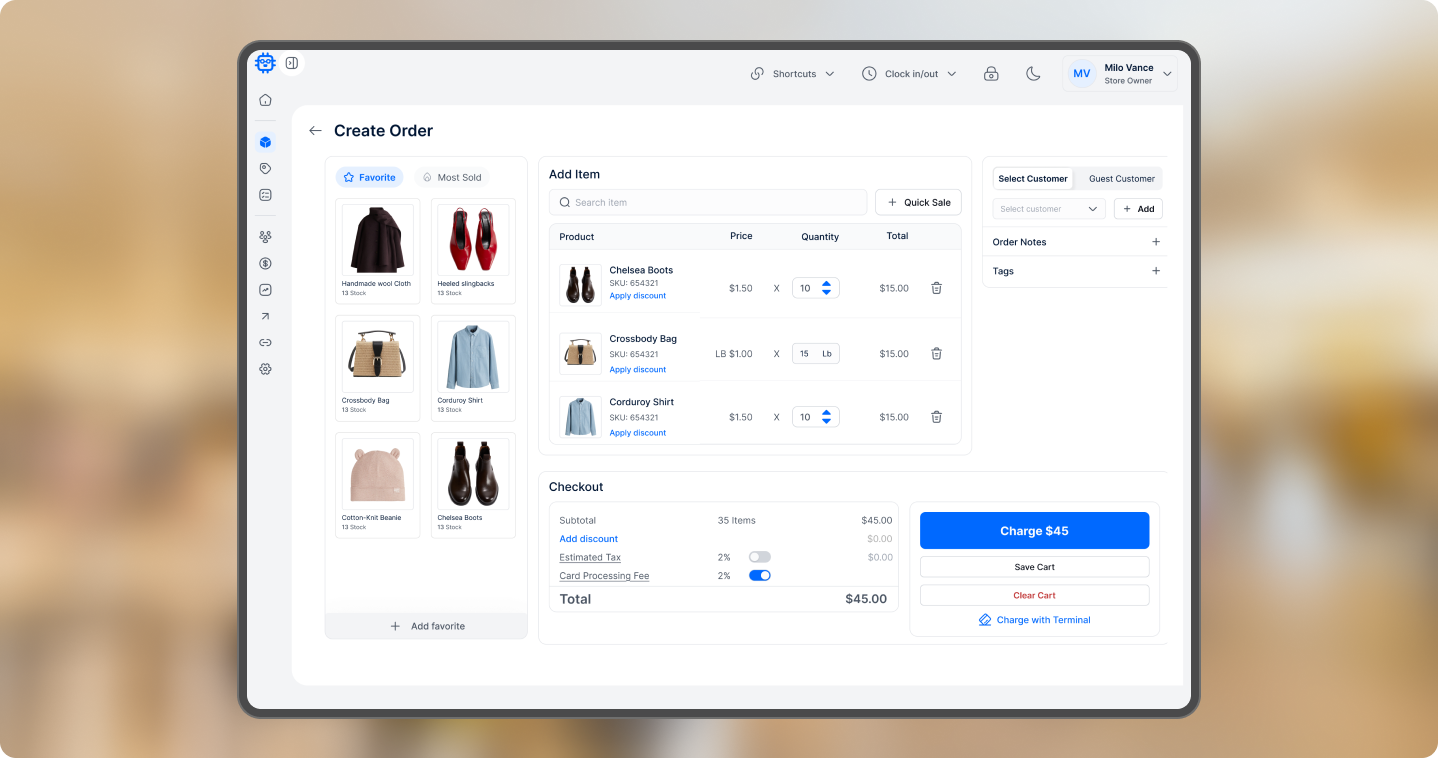Expand the Clock in/out menu
Screen dimensions: 1438x758
[909, 74]
